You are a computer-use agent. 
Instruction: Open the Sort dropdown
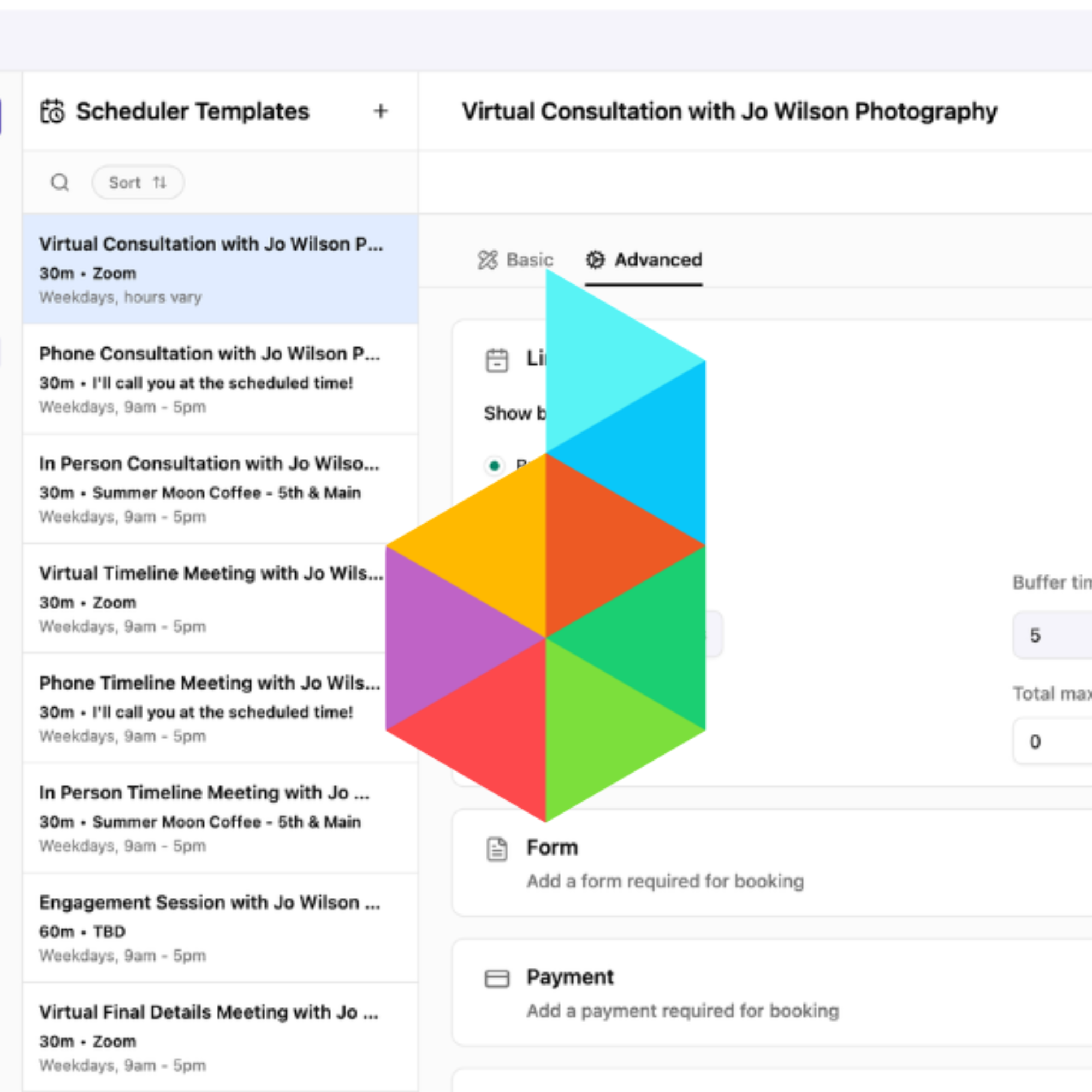point(138,182)
